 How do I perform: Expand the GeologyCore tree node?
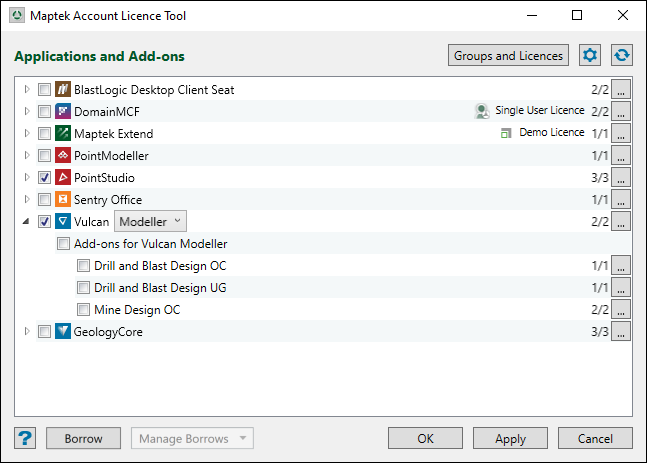point(26,332)
